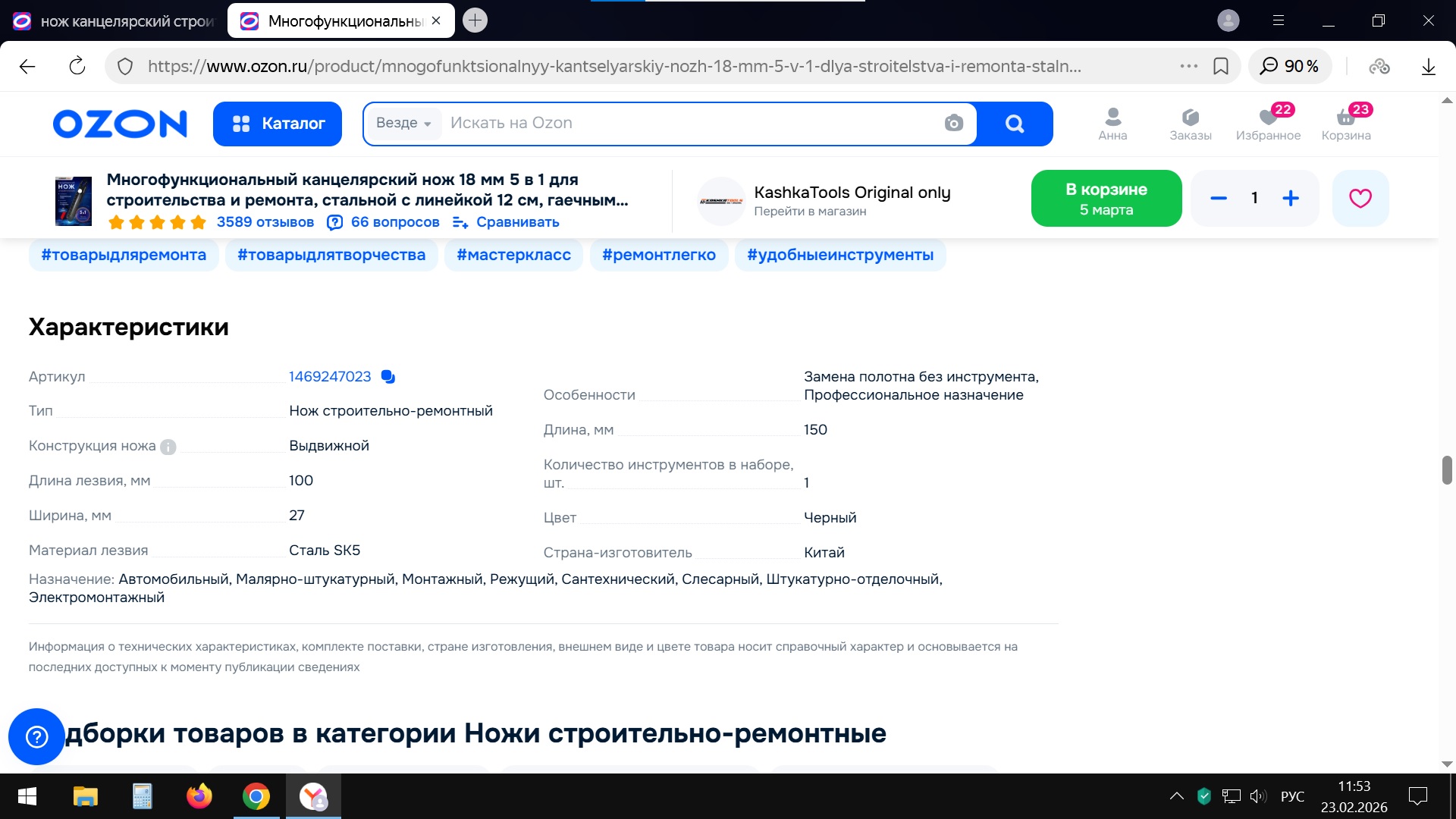
Task: Bookmark this page in the address bar
Action: pos(1221,66)
